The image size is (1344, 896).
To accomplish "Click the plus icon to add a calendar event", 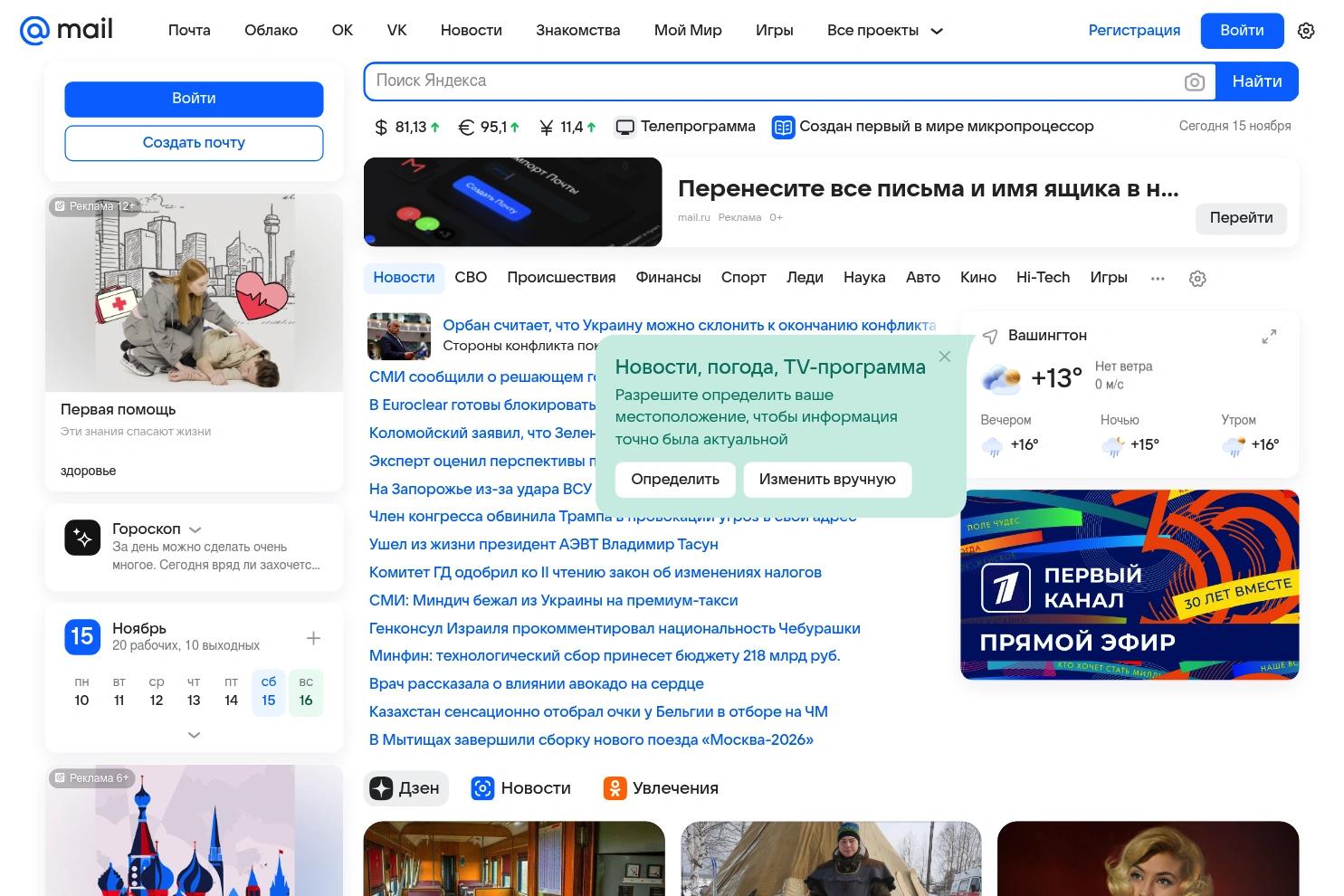I will coord(313,637).
